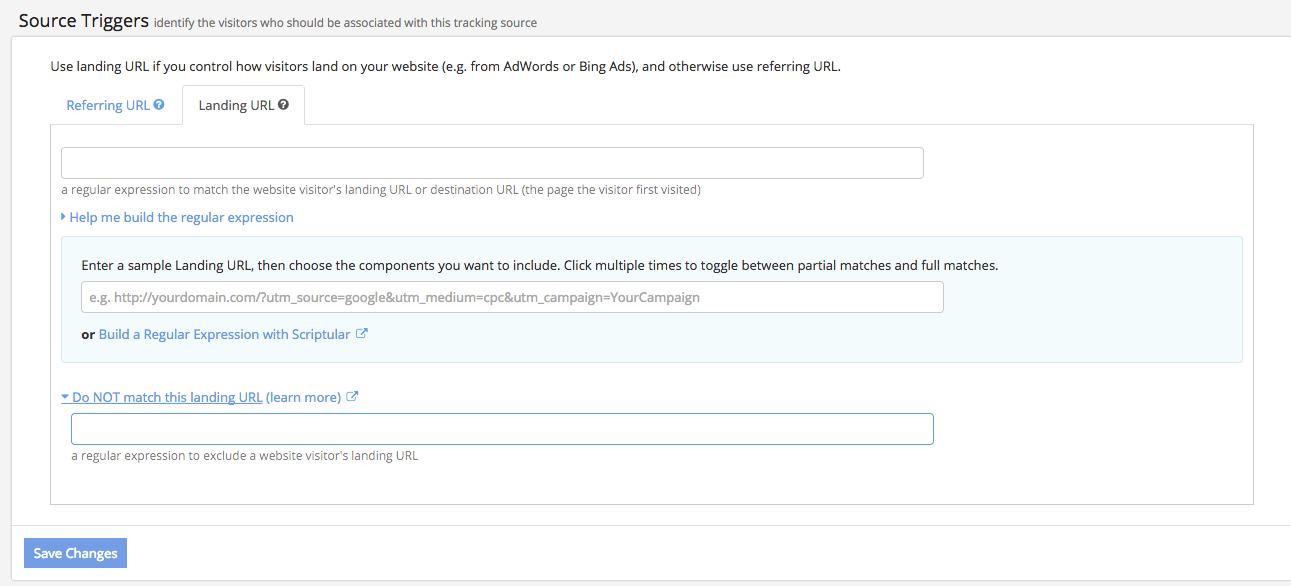Collapse the Do NOT match this landing URL section

click(167, 397)
